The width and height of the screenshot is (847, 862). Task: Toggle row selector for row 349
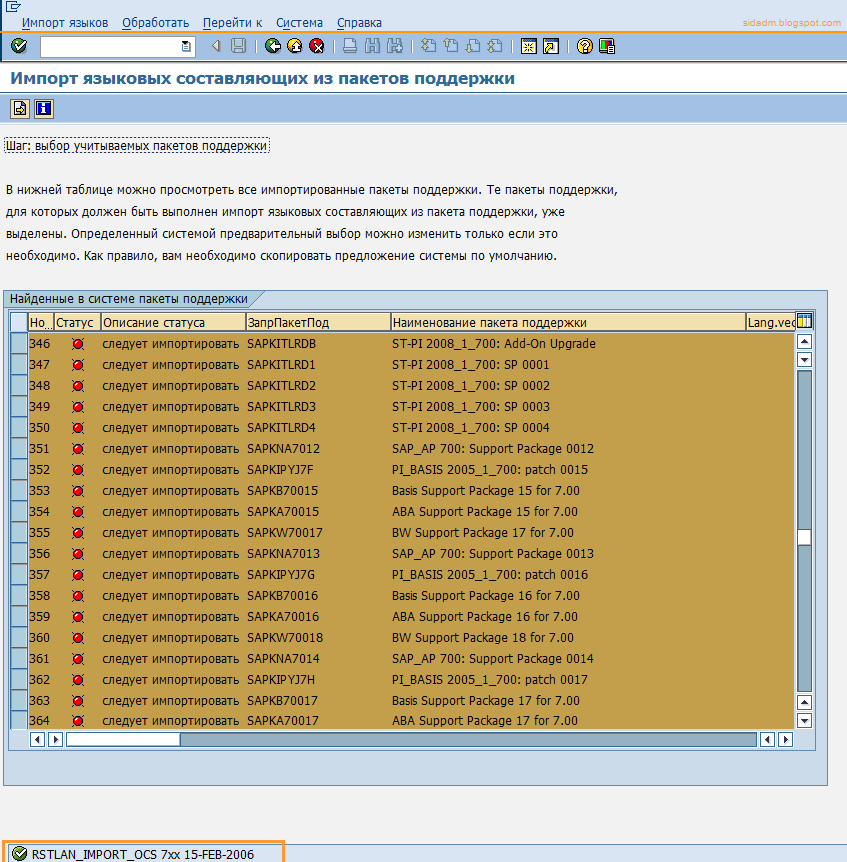point(19,407)
